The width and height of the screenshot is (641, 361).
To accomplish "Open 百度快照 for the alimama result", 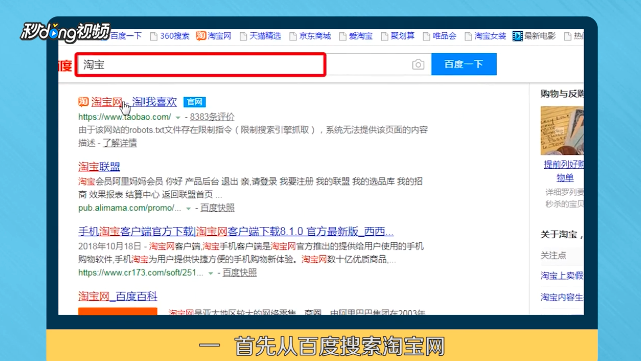I will tap(217, 208).
